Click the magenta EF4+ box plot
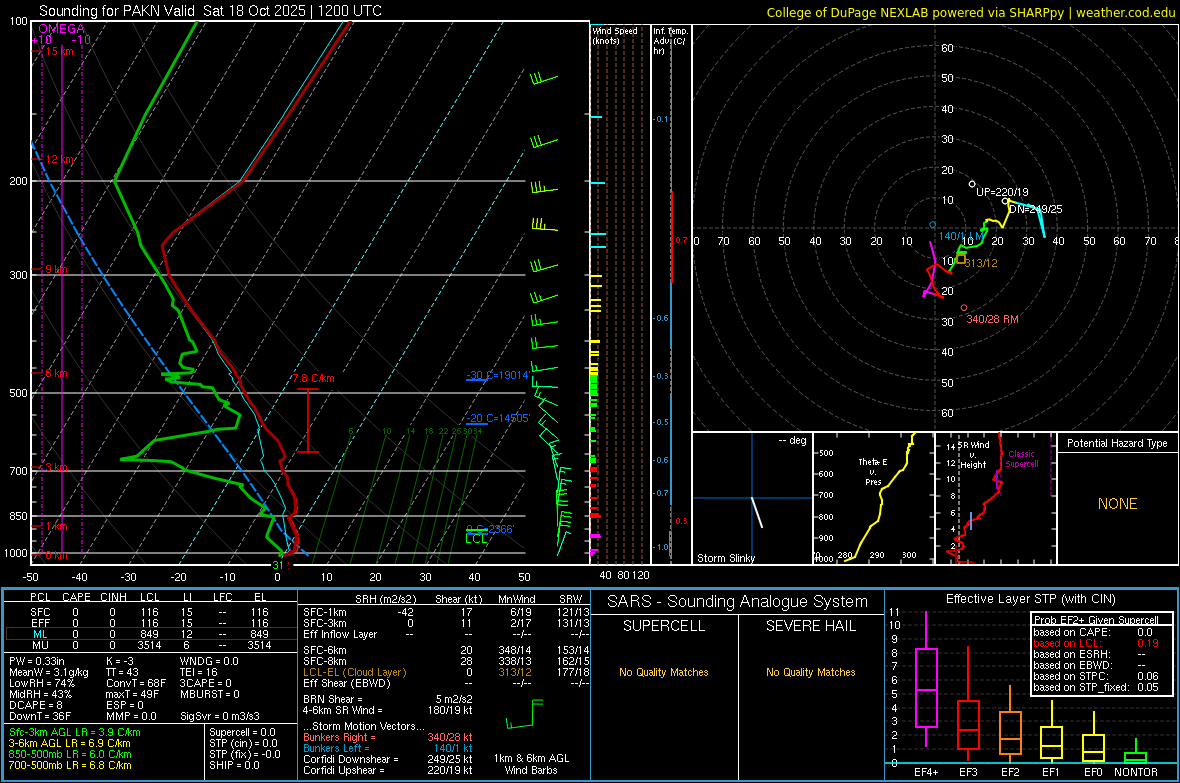Image resolution: width=1180 pixels, height=783 pixels. pos(926,679)
